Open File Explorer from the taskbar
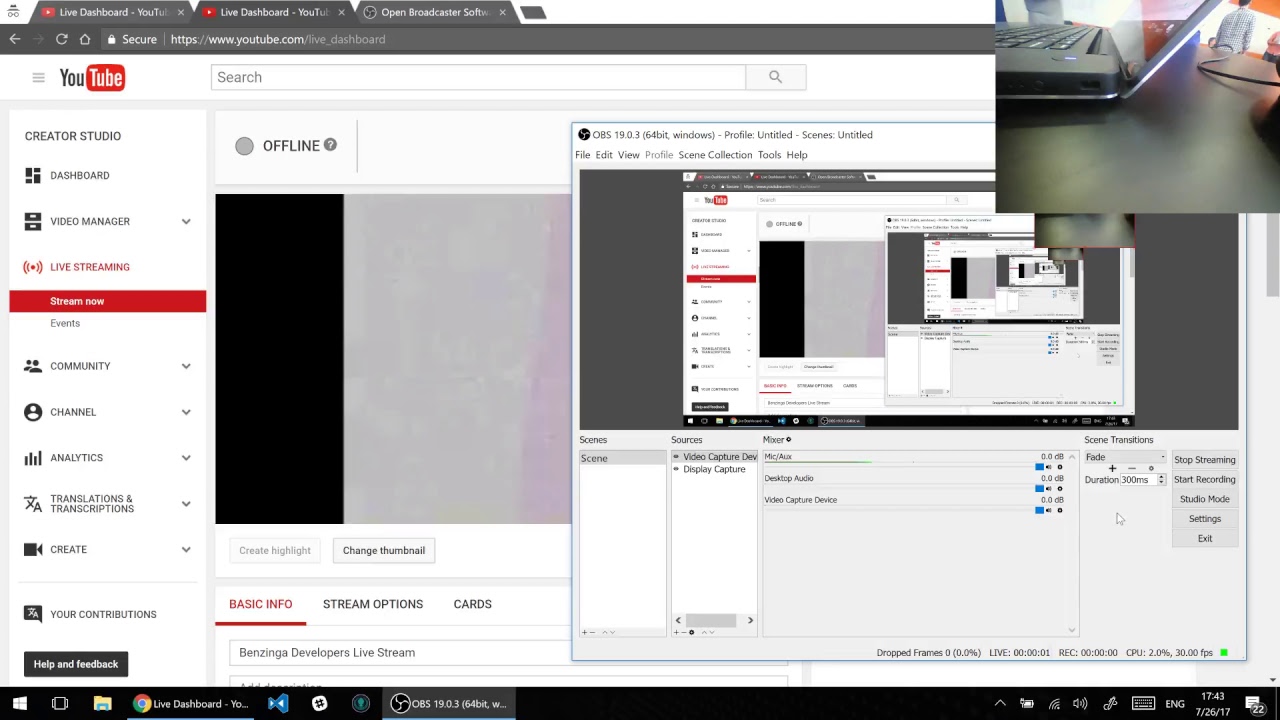The width and height of the screenshot is (1280, 720). coord(102,704)
